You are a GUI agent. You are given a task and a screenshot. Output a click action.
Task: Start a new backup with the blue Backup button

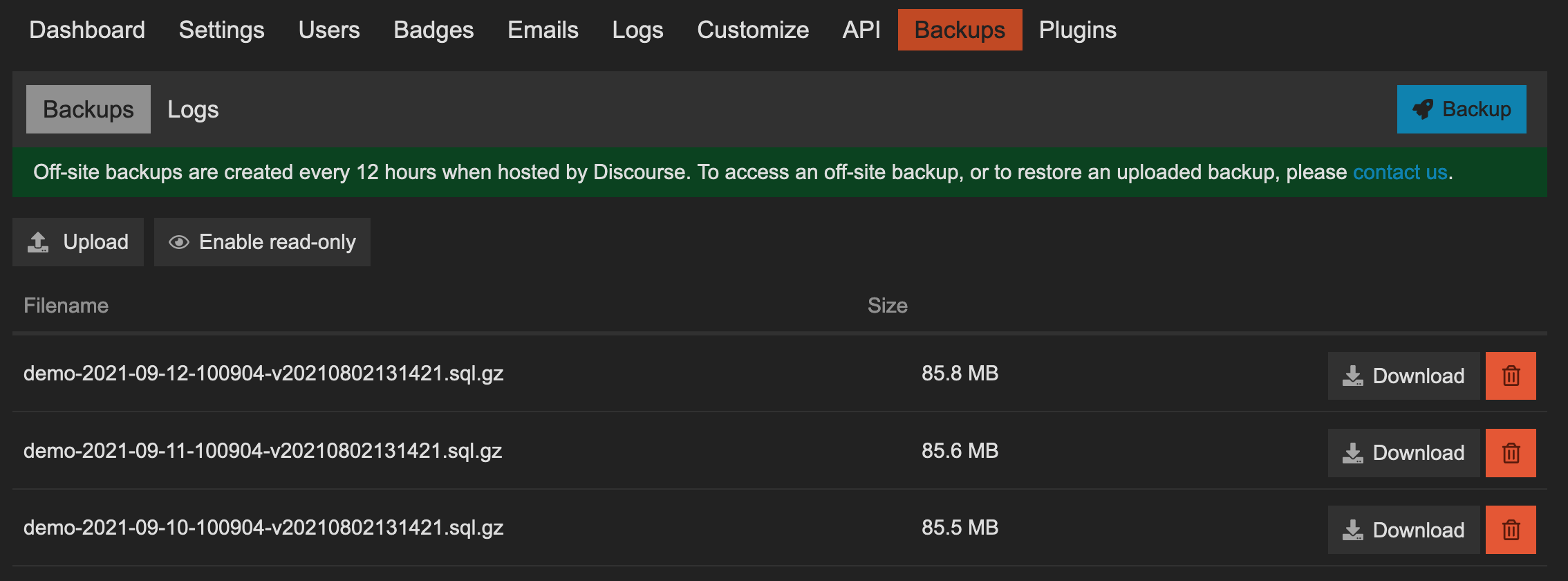point(1462,109)
